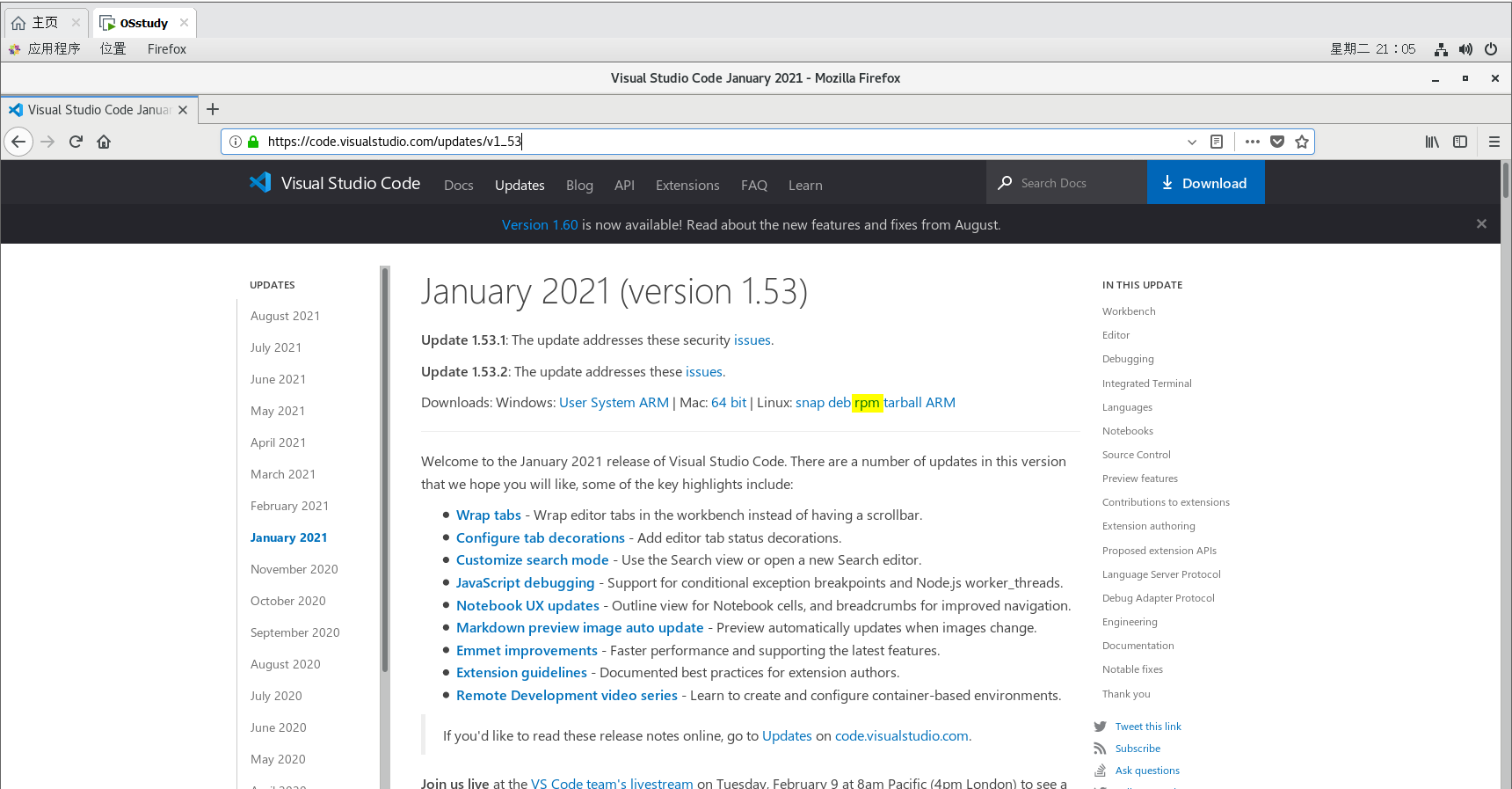The width and height of the screenshot is (1512, 789).
Task: Click the search magnifier icon
Action: (1005, 183)
